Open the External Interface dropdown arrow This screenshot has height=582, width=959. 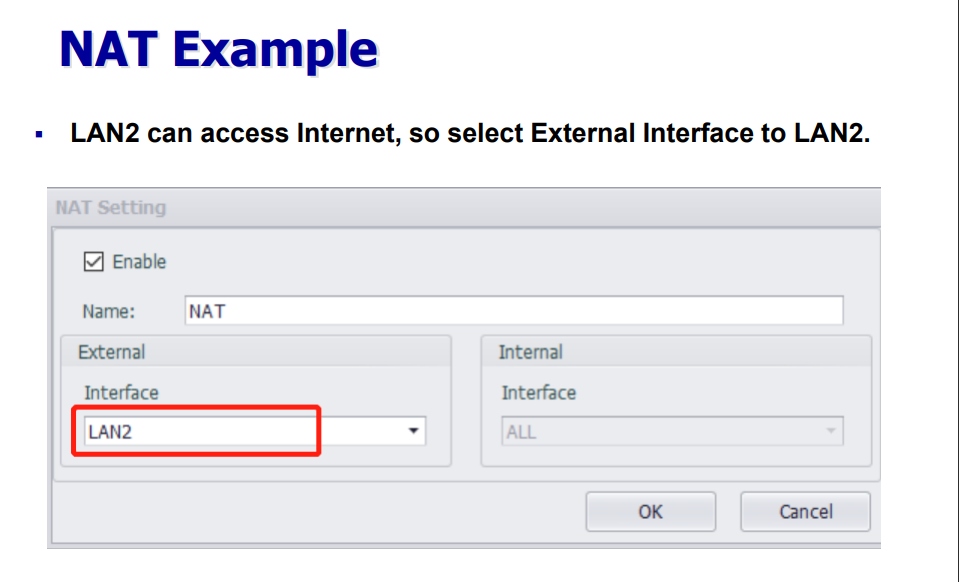[x=412, y=431]
